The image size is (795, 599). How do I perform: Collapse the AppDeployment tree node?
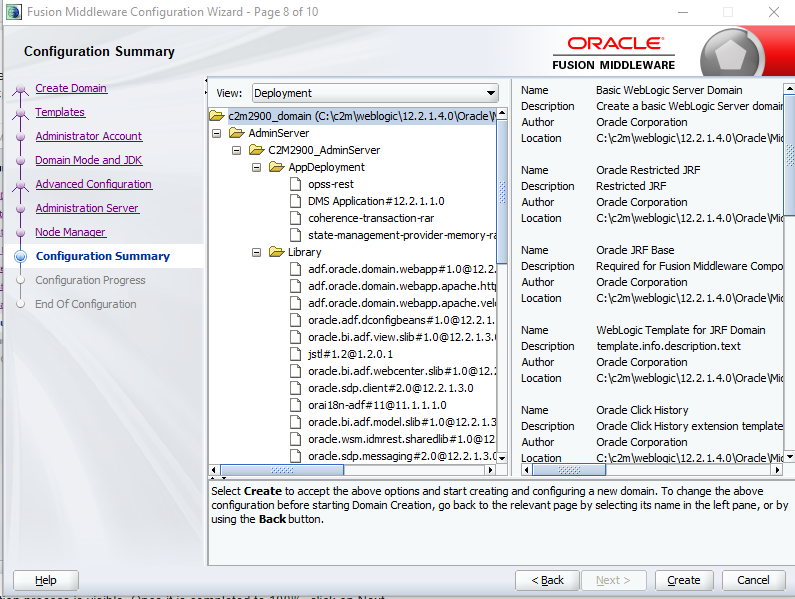257,167
